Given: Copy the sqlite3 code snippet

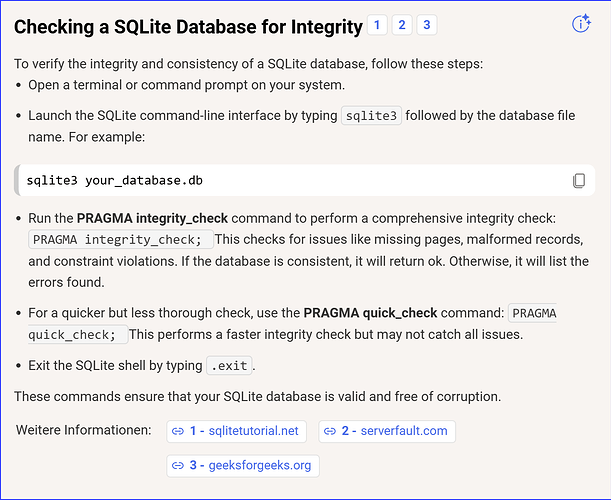Looking at the screenshot, I should pos(578,181).
